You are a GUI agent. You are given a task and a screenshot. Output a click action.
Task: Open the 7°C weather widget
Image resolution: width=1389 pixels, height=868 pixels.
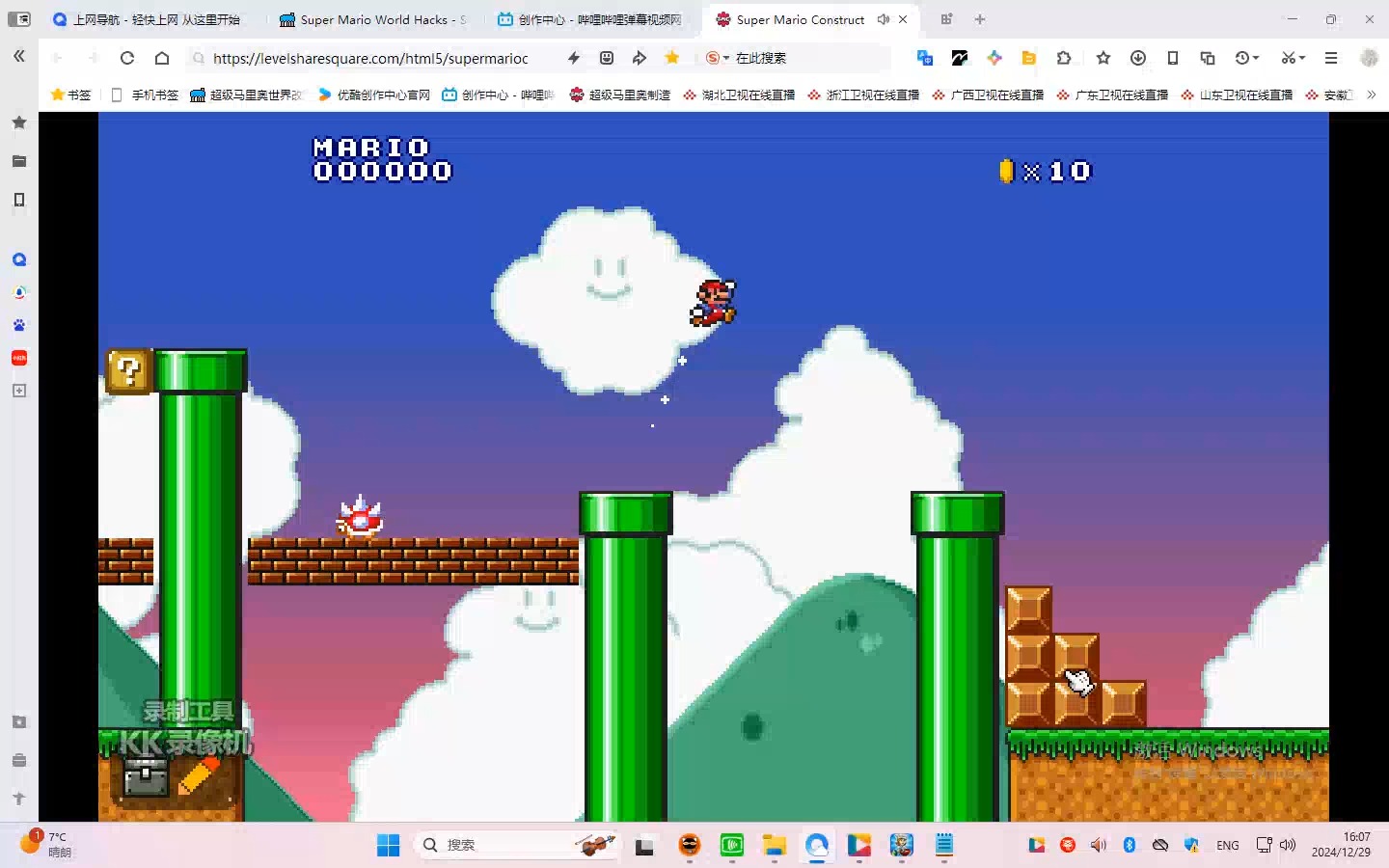coord(46,845)
